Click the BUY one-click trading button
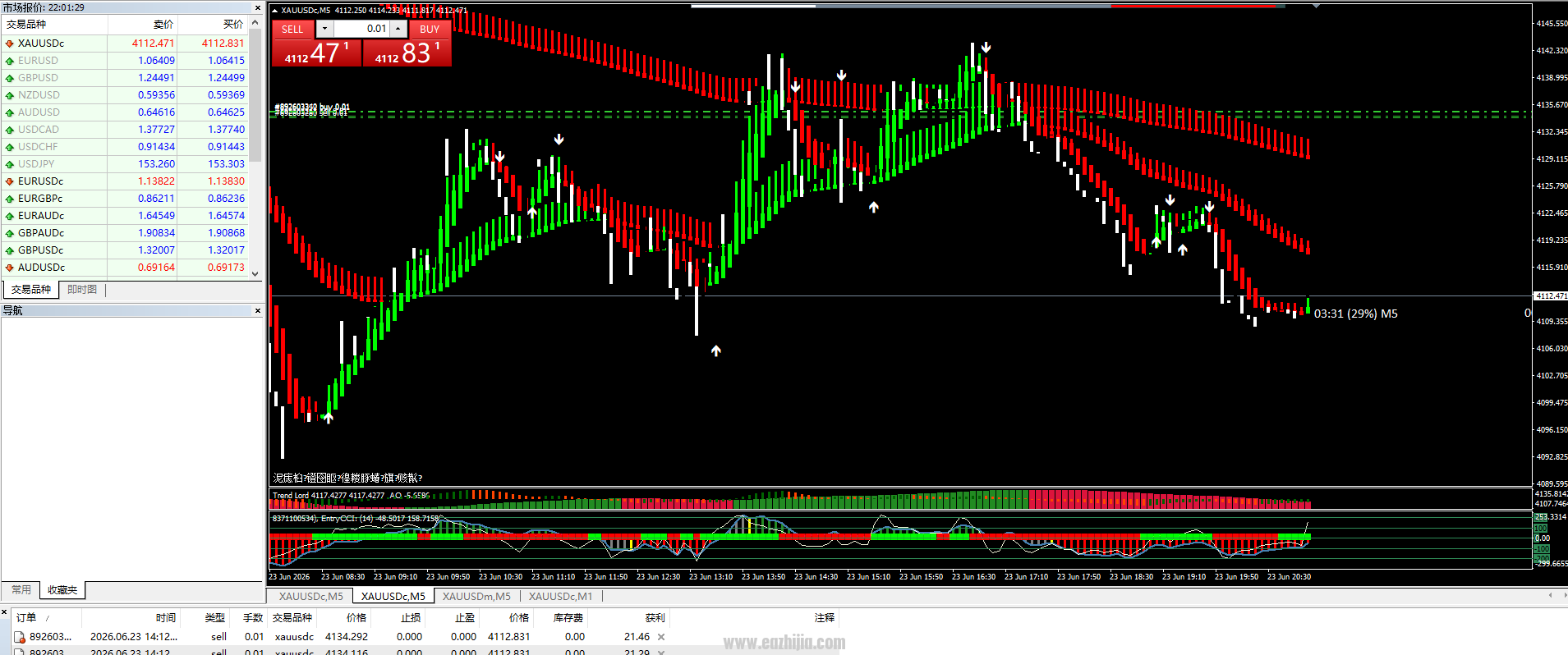 pyautogui.click(x=430, y=29)
